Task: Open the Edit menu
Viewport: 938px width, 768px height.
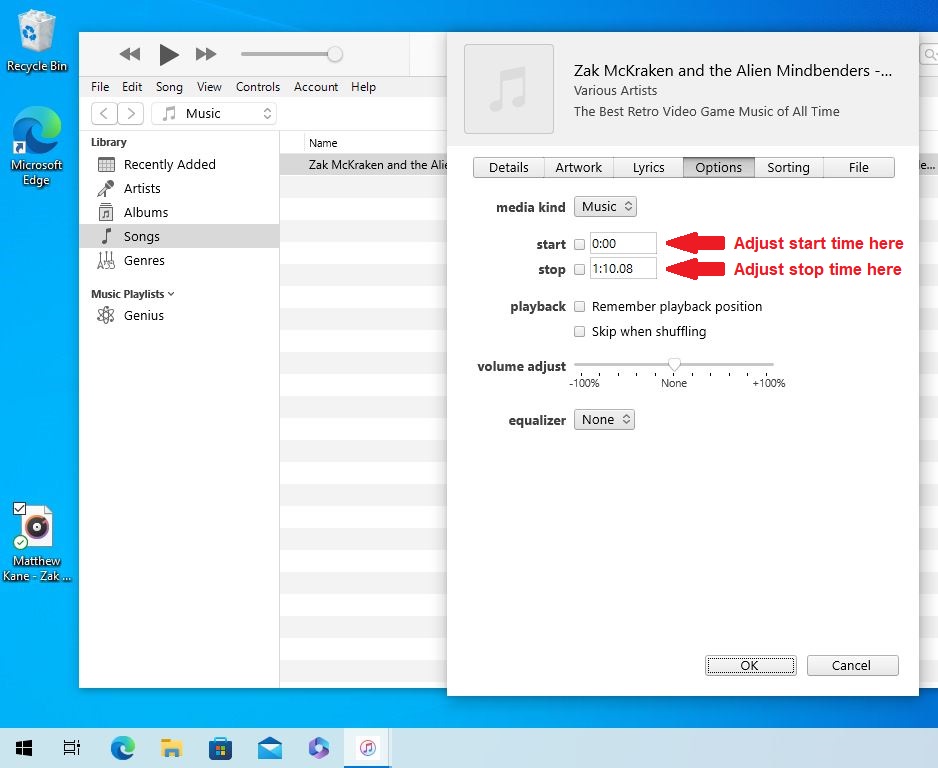Action: (132, 87)
